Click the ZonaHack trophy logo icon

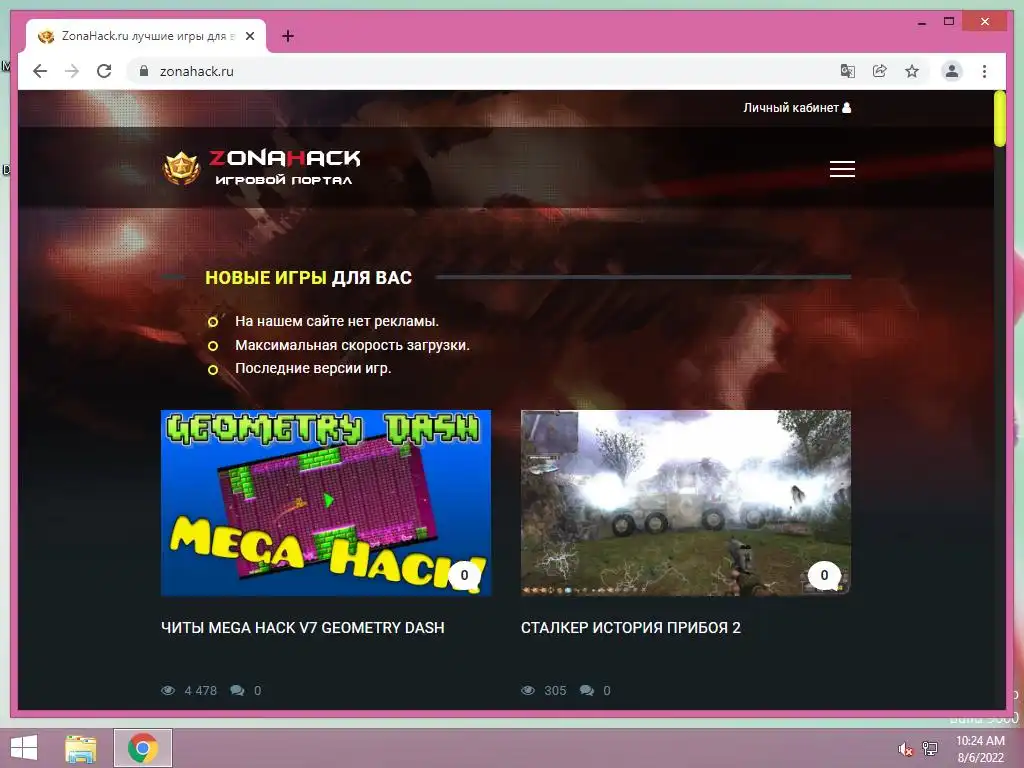point(182,168)
